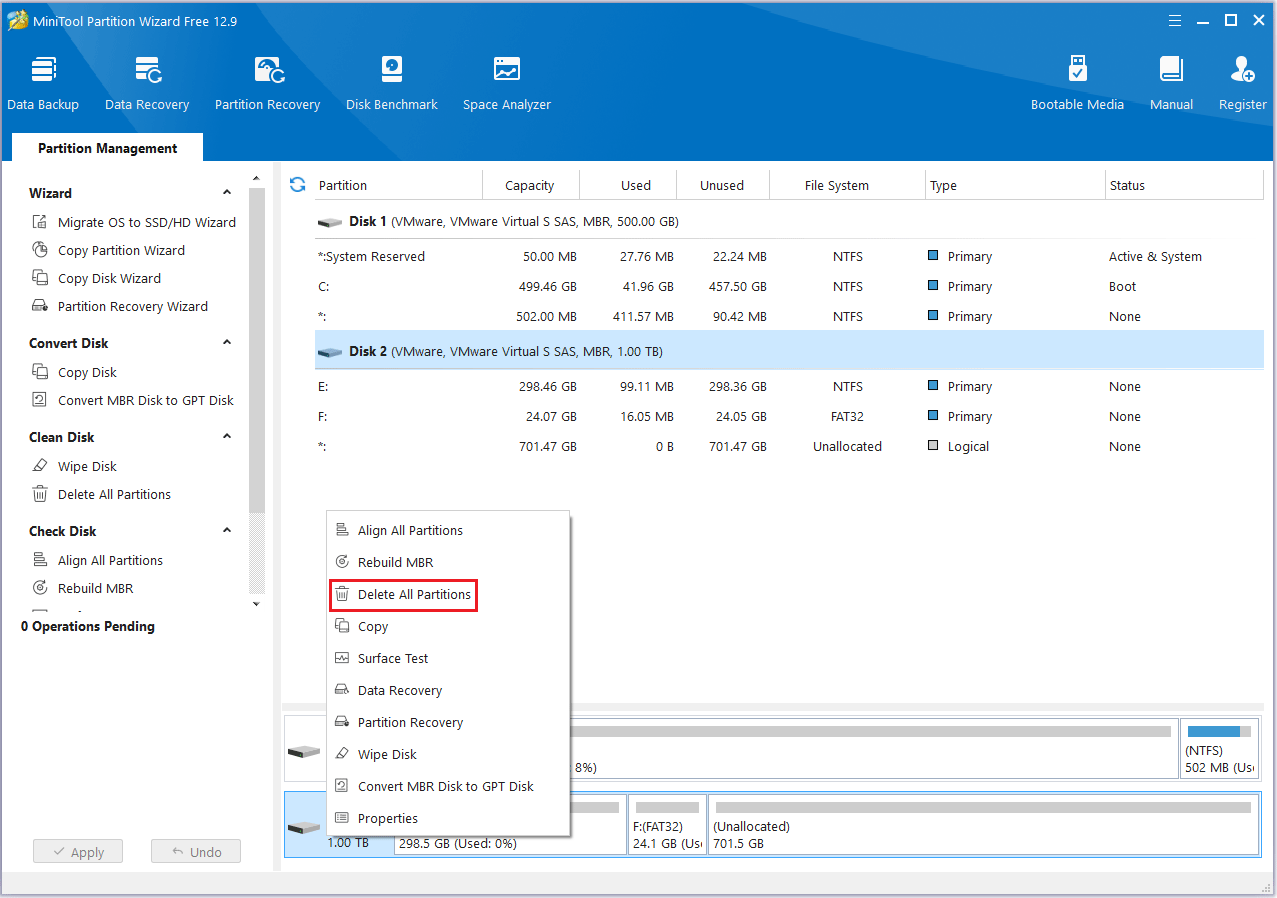This screenshot has width=1277, height=898.
Task: Select Wipe Disk in sidebar
Action: click(x=75, y=466)
